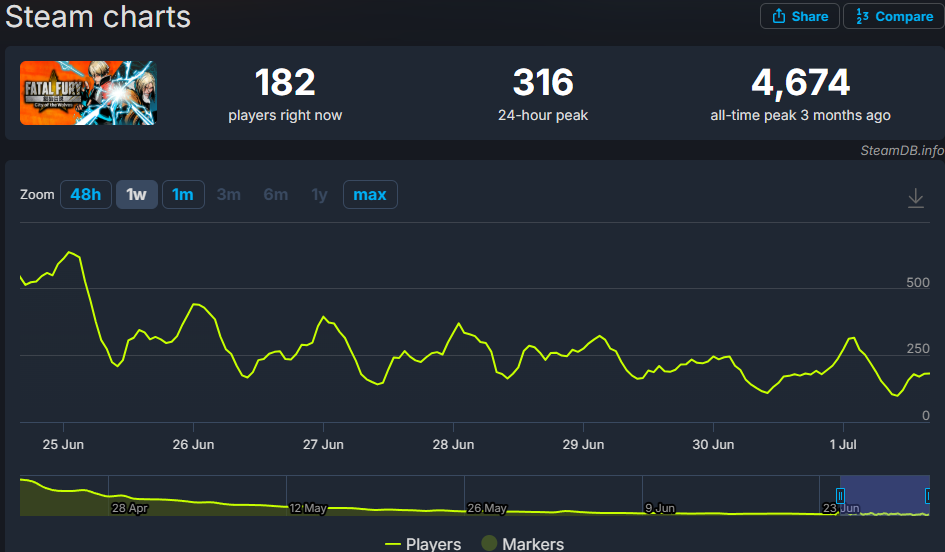The height and width of the screenshot is (552, 945).
Task: Select the disabled 6m zoom option
Action: click(x=275, y=195)
